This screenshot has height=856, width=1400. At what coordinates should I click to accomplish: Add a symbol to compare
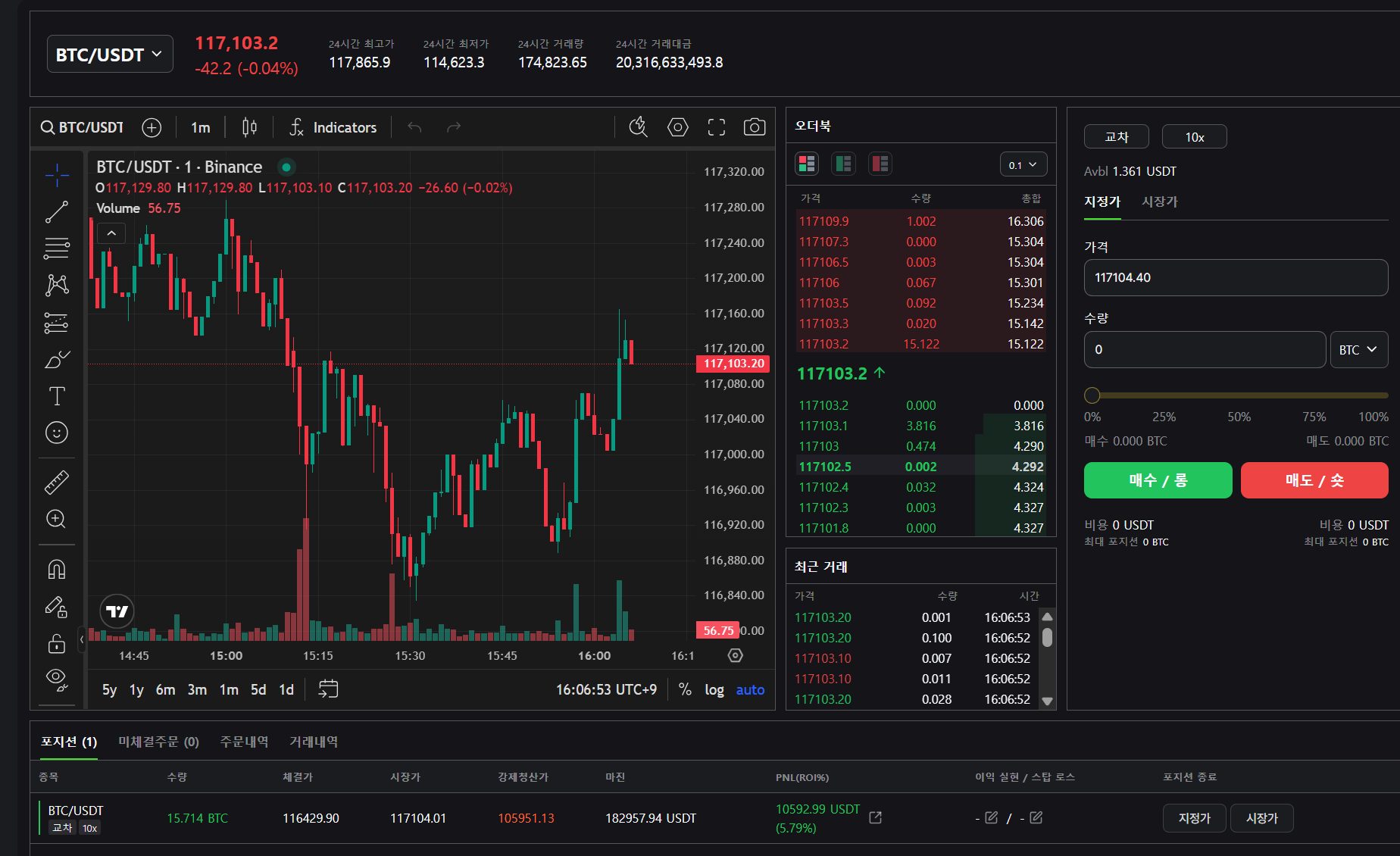pyautogui.click(x=152, y=127)
